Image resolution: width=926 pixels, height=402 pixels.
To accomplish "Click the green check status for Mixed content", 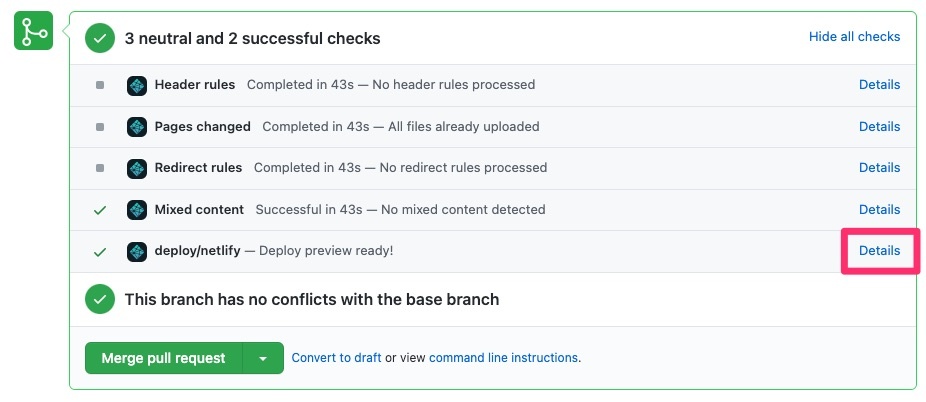I will (100, 210).
